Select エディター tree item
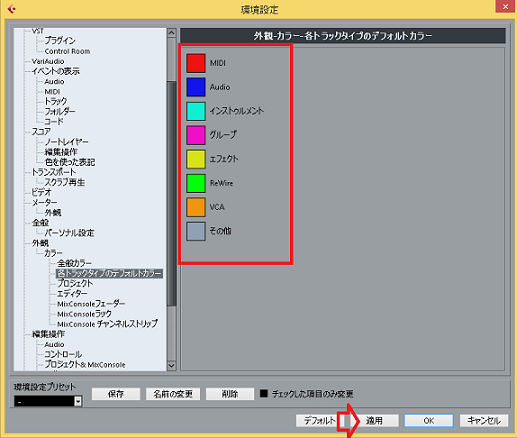Viewport: 517px width, 438px height. pyautogui.click(x=72, y=293)
